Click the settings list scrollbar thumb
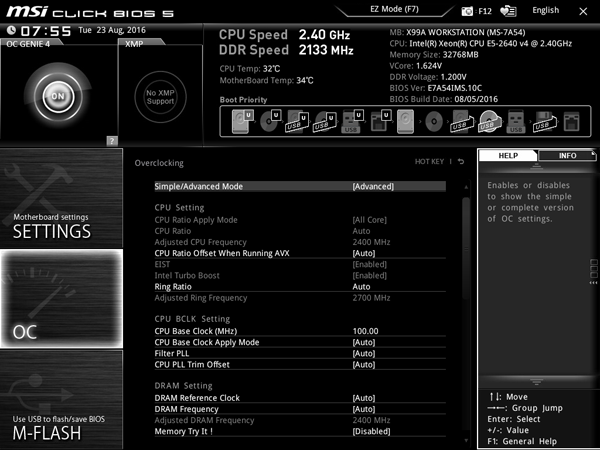This screenshot has height=450, width=600. [466, 249]
